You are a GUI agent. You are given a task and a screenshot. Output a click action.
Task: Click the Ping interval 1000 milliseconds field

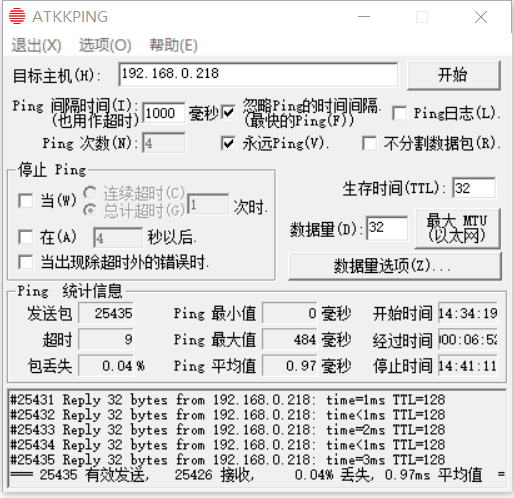163,113
